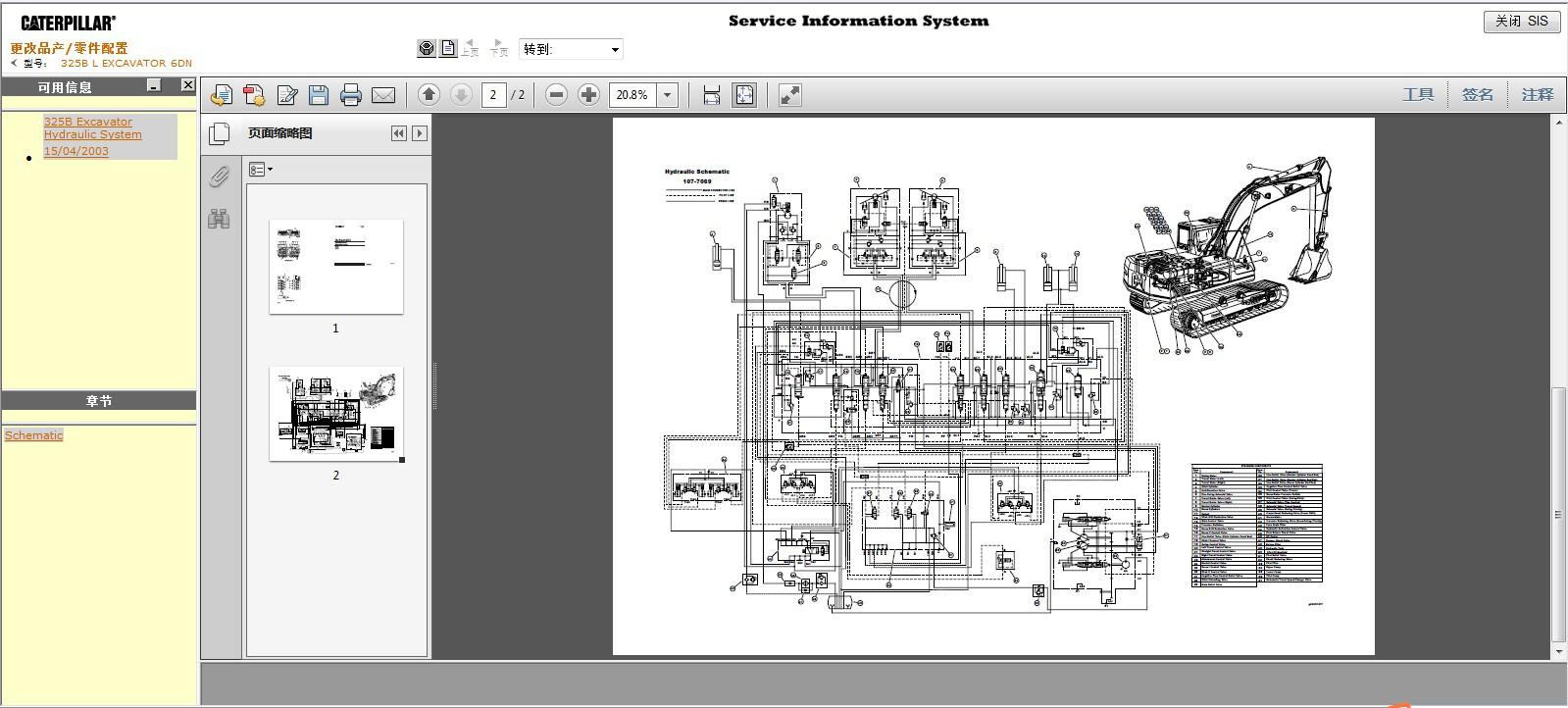Click scroll down arrow of document scrollbar
The height and width of the screenshot is (708, 1568).
[1558, 651]
